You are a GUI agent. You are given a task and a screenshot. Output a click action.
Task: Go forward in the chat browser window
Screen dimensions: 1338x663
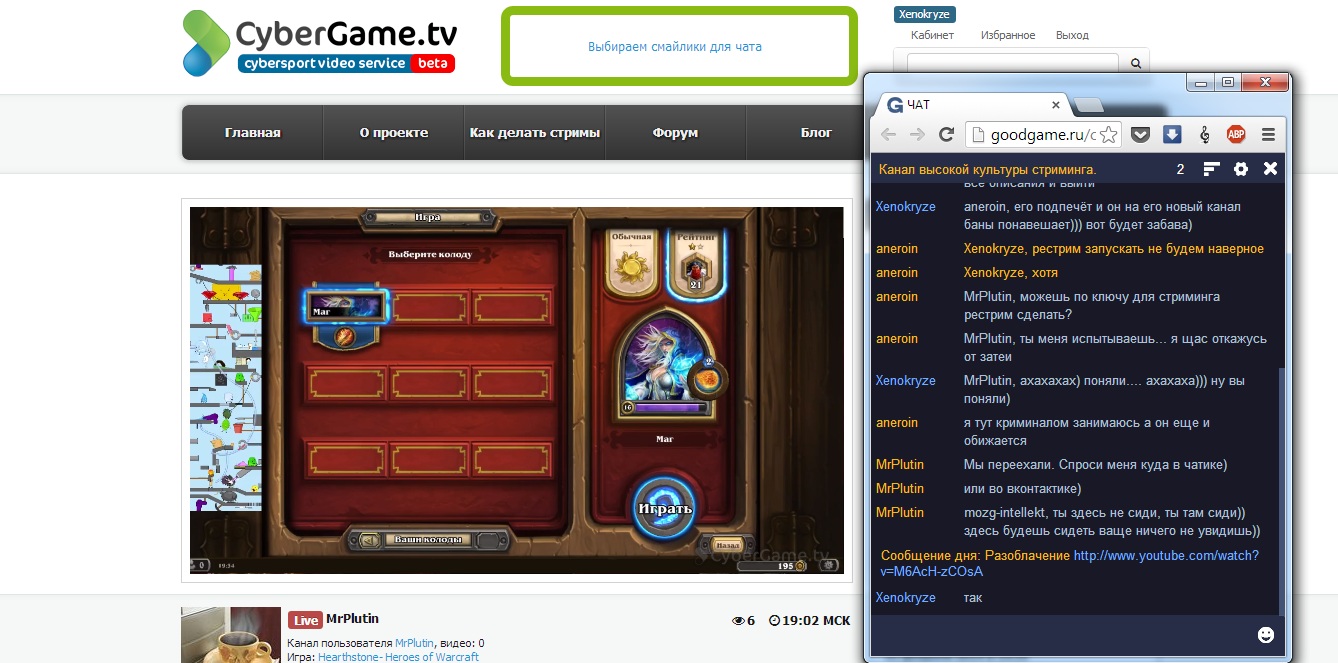(x=917, y=134)
